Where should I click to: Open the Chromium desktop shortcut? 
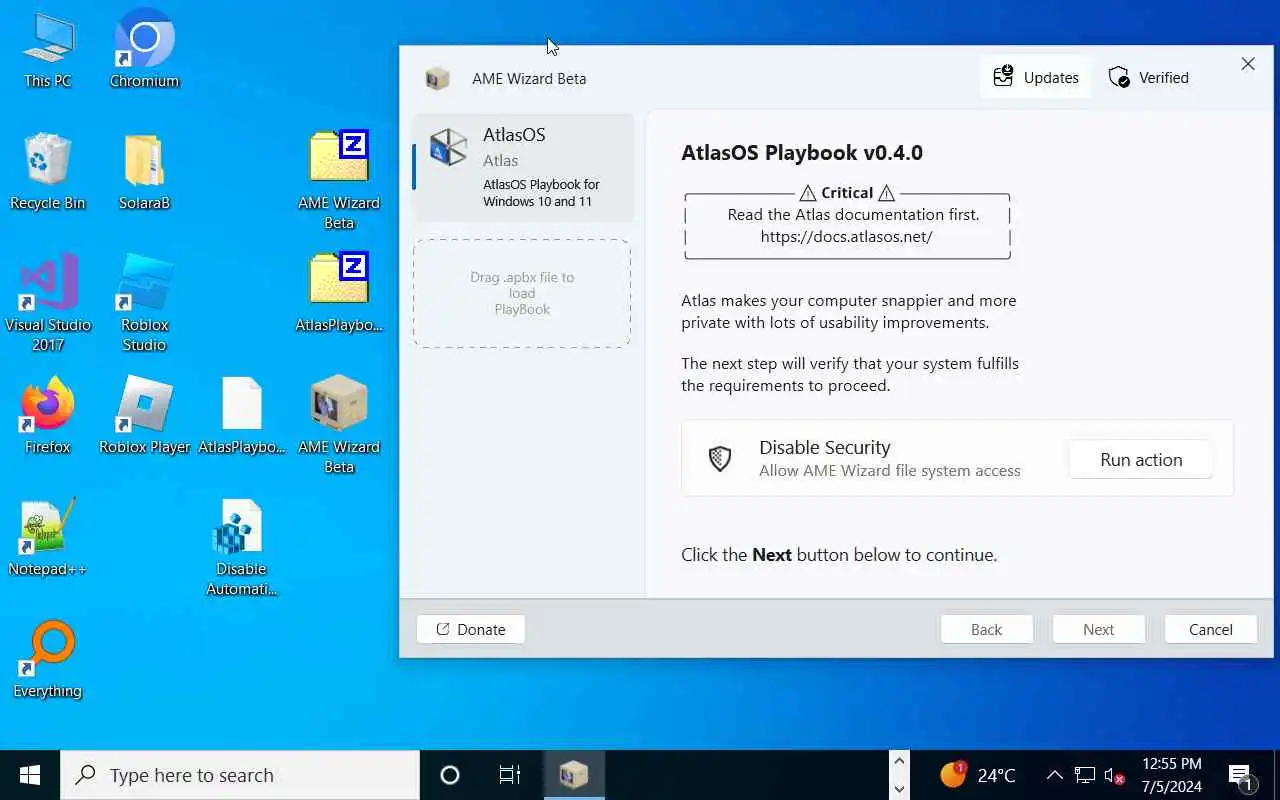[144, 50]
